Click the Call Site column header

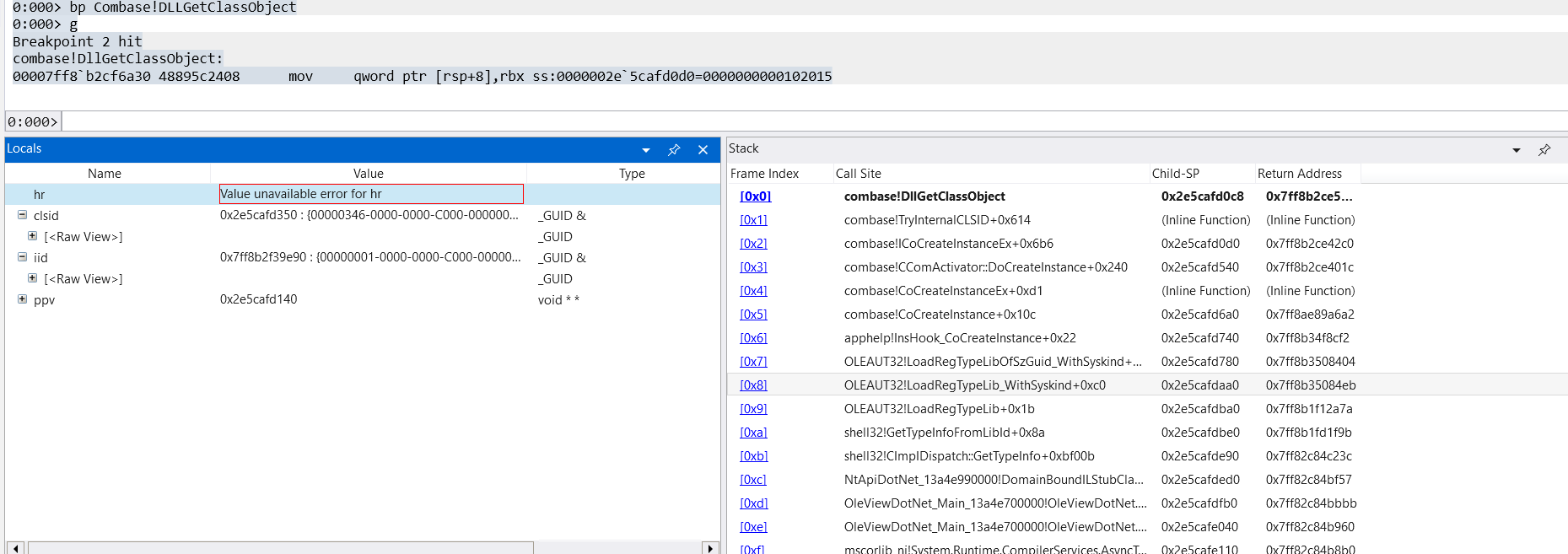pos(858,174)
